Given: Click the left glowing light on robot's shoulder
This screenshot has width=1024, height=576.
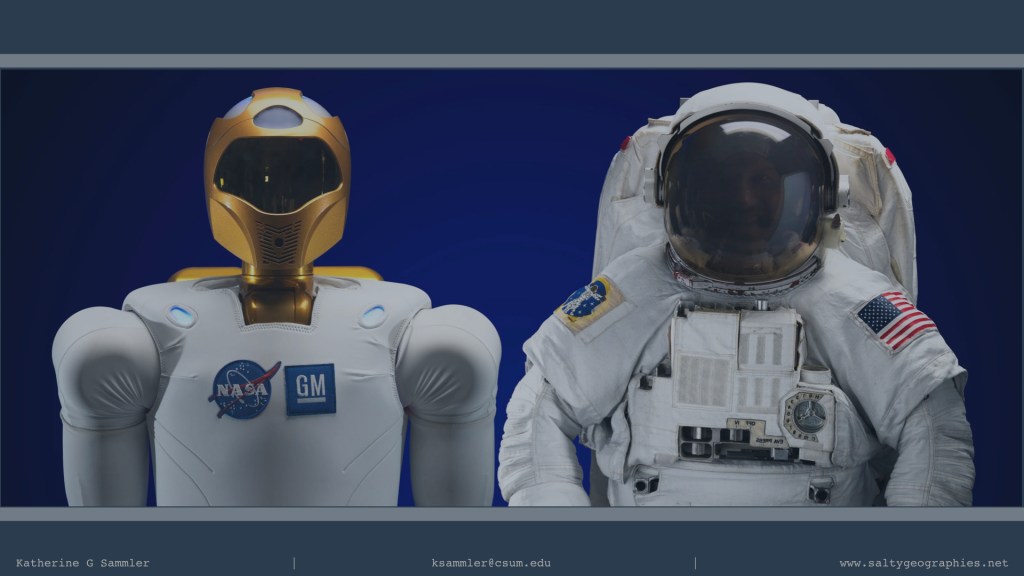Looking at the screenshot, I should pyautogui.click(x=182, y=317).
